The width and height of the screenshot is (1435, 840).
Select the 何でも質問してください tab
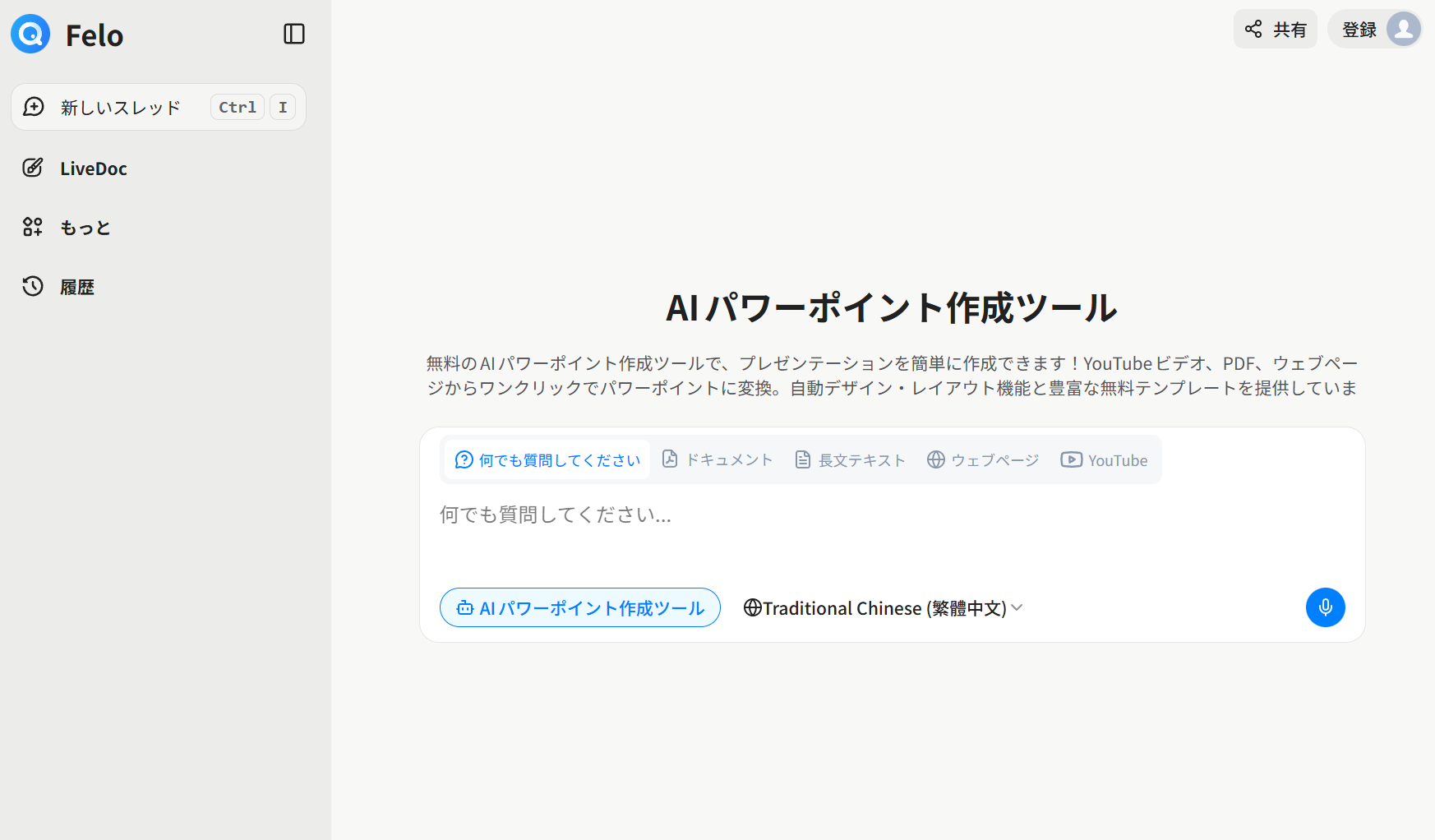[547, 460]
